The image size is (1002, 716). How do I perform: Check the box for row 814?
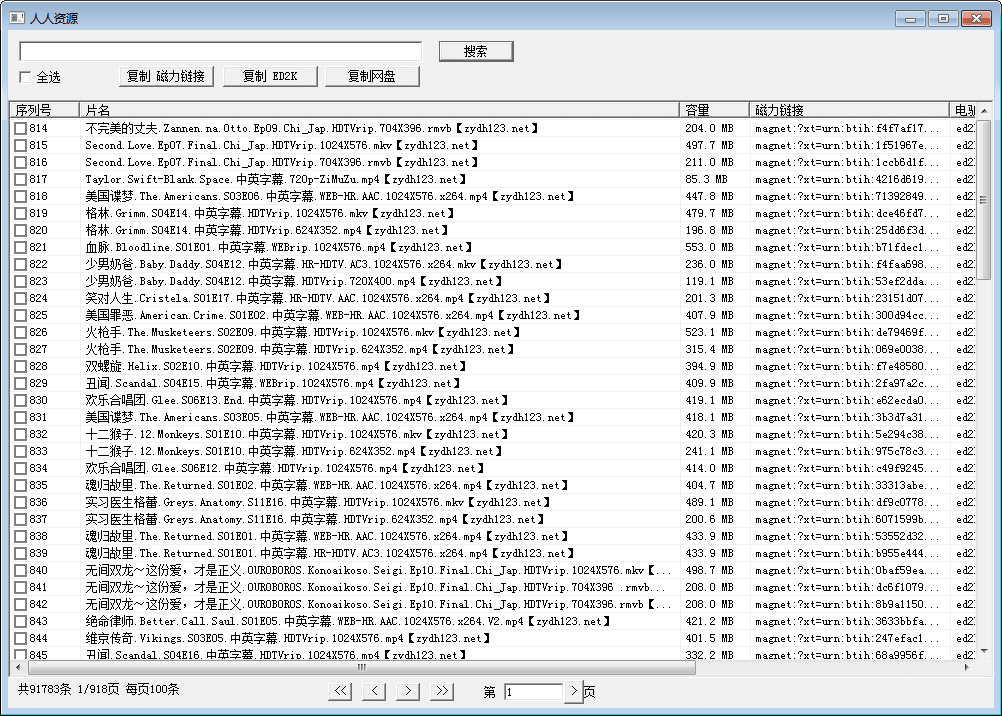20,129
